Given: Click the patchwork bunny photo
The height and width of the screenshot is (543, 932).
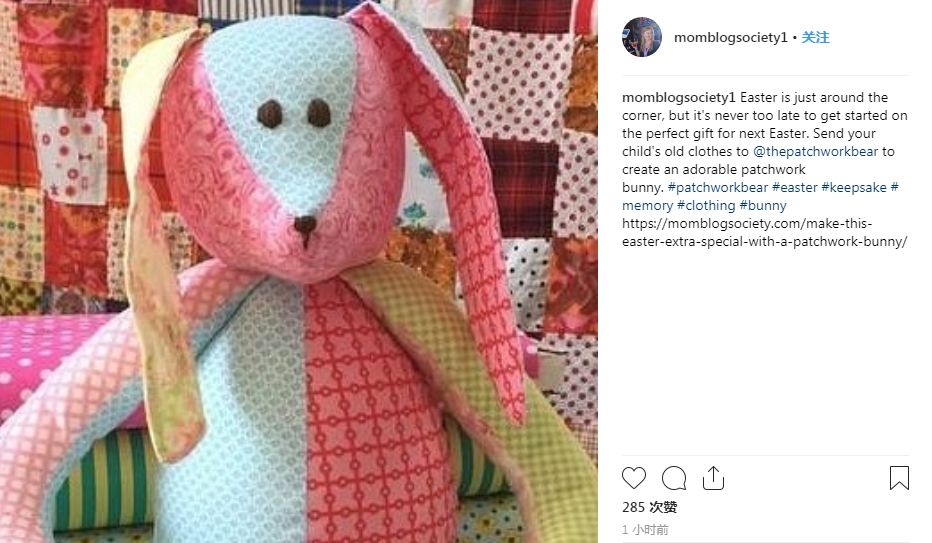Looking at the screenshot, I should click(298, 272).
